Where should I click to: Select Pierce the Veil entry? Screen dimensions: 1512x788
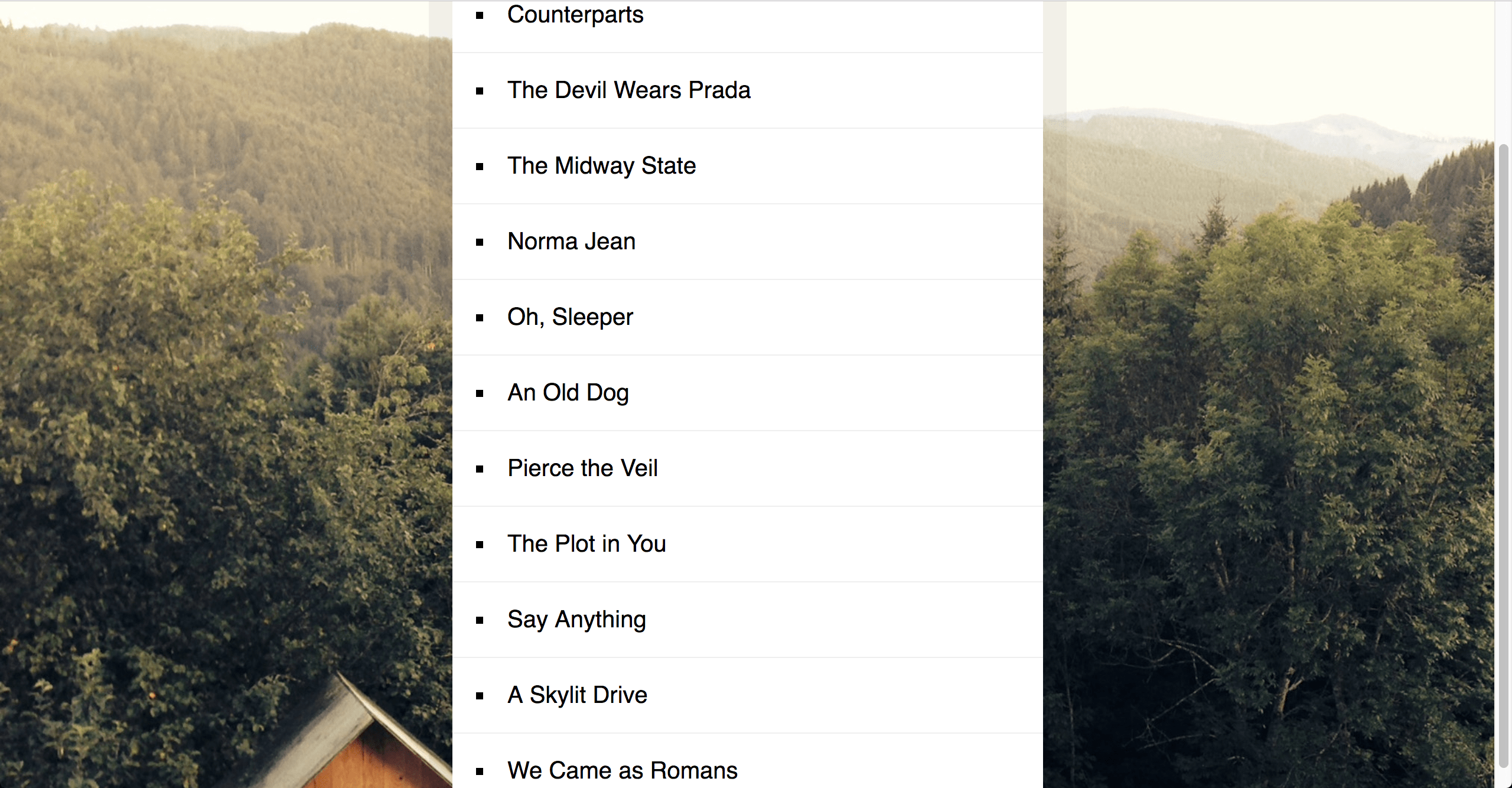pyautogui.click(x=582, y=468)
